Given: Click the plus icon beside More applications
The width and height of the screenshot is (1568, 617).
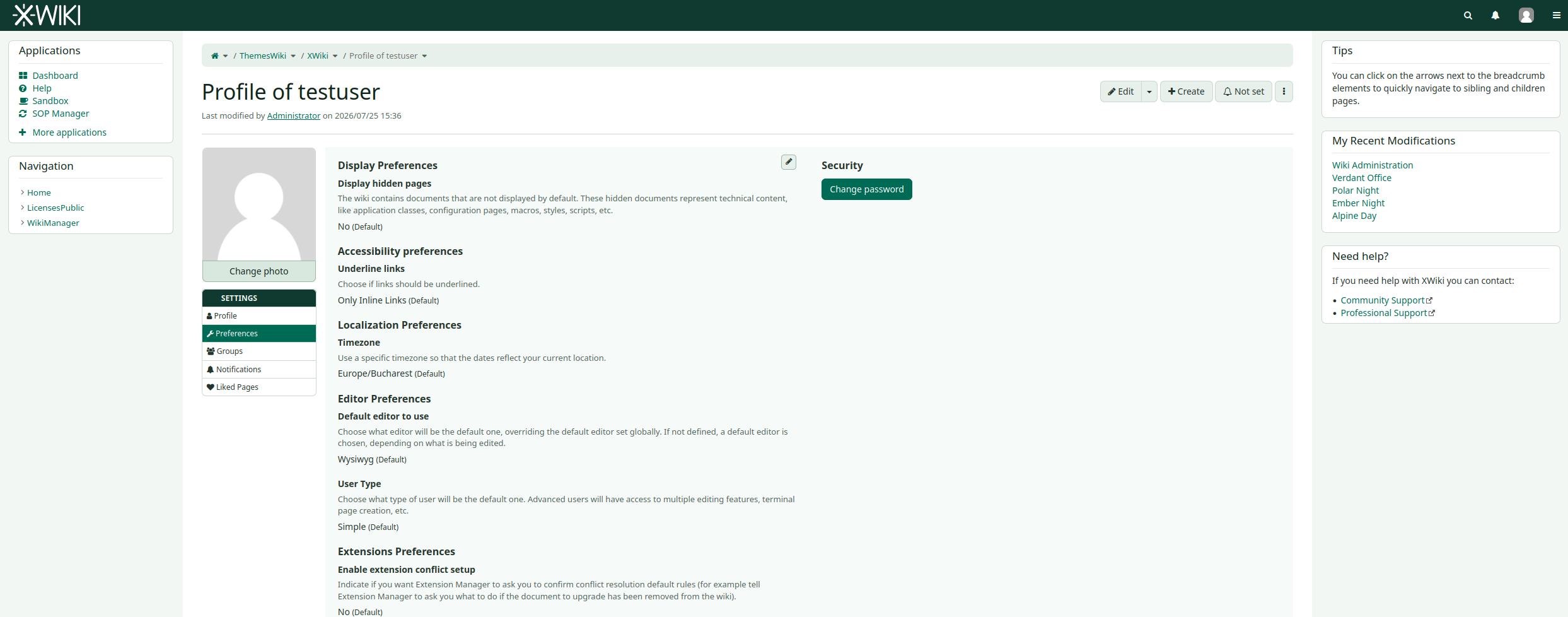Looking at the screenshot, I should pos(23,132).
